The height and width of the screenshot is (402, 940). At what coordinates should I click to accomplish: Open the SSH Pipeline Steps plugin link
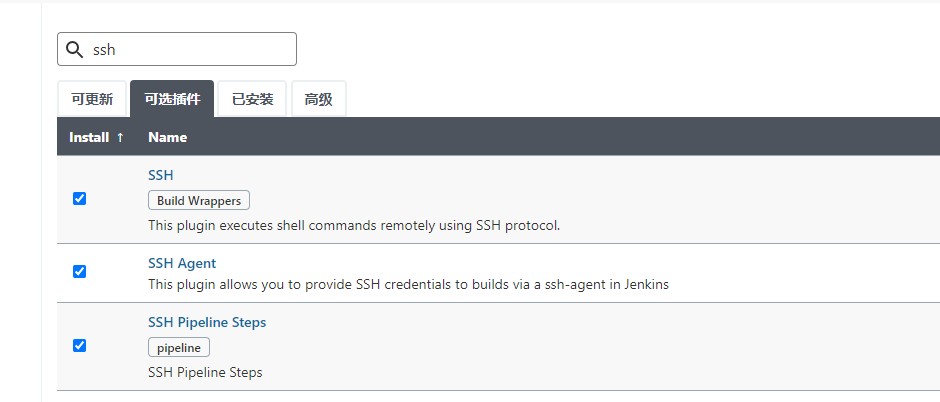(x=207, y=322)
